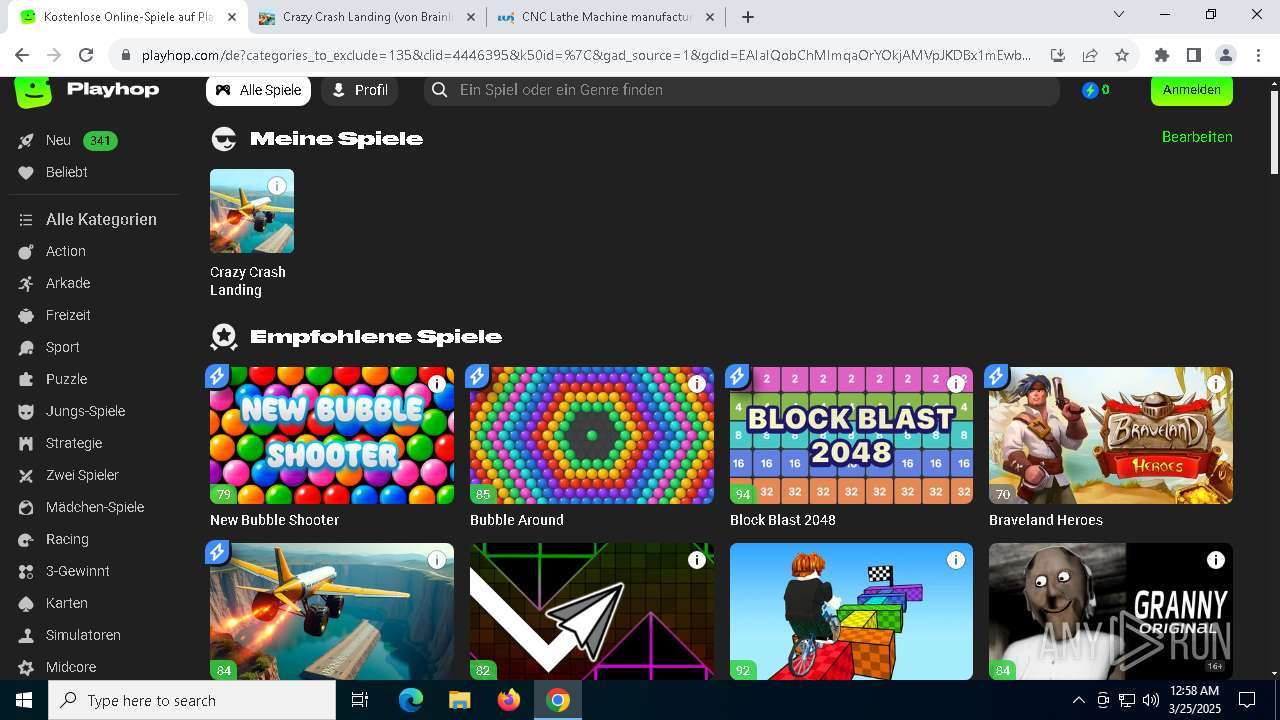Click info icon on Braveland Heroes
Screen dimensions: 1280x720
point(1216,384)
